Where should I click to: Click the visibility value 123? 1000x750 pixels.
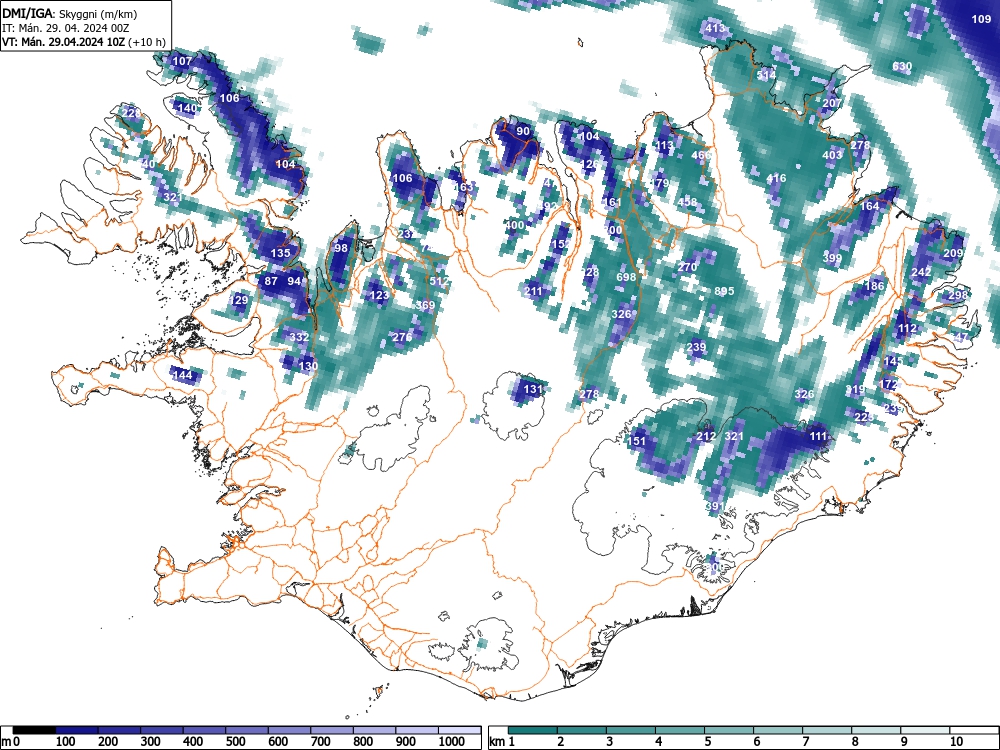[379, 295]
